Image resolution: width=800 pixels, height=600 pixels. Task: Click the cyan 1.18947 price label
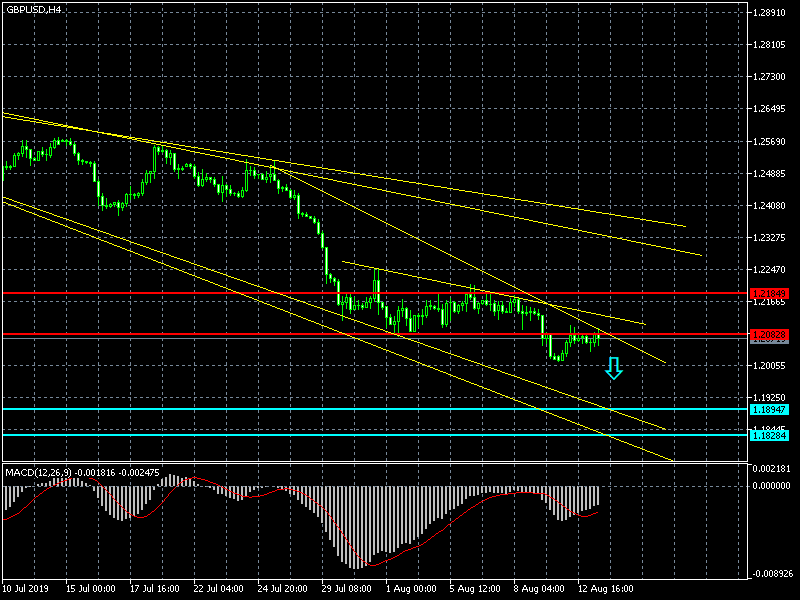(x=769, y=409)
